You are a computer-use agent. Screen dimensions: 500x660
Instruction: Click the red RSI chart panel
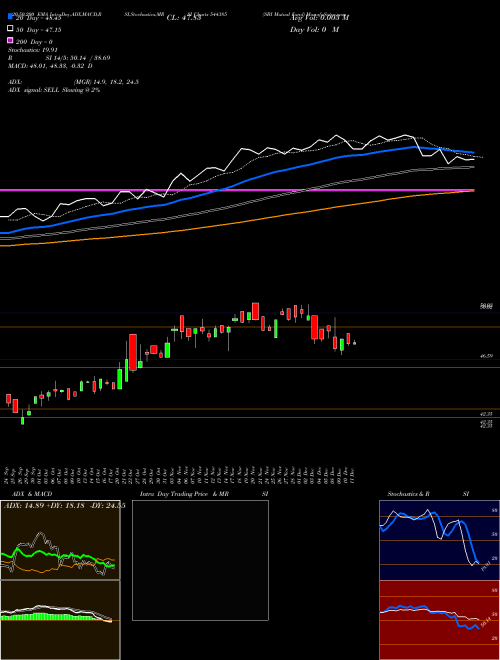[x=439, y=620]
